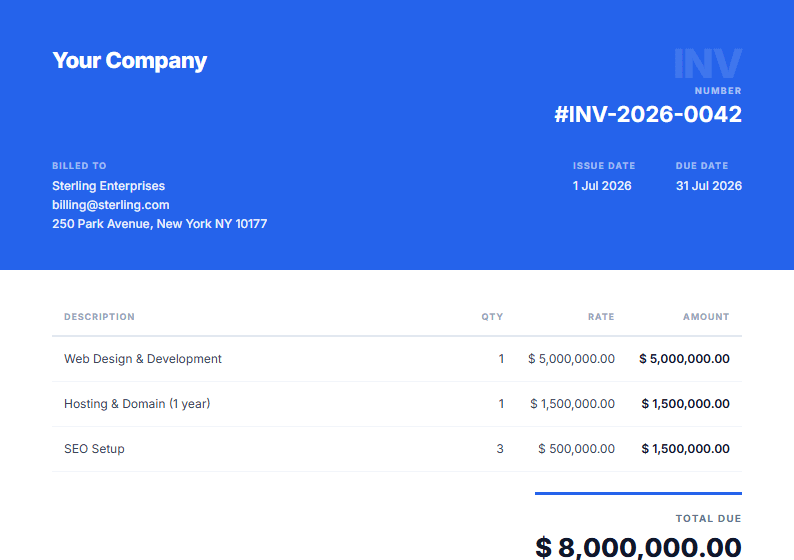
Task: Click the billing@sterling.com email address
Action: tap(110, 205)
